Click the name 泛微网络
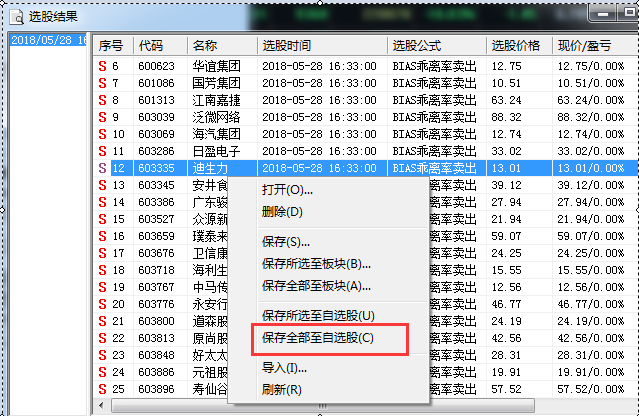The image size is (639, 416). (x=216, y=117)
